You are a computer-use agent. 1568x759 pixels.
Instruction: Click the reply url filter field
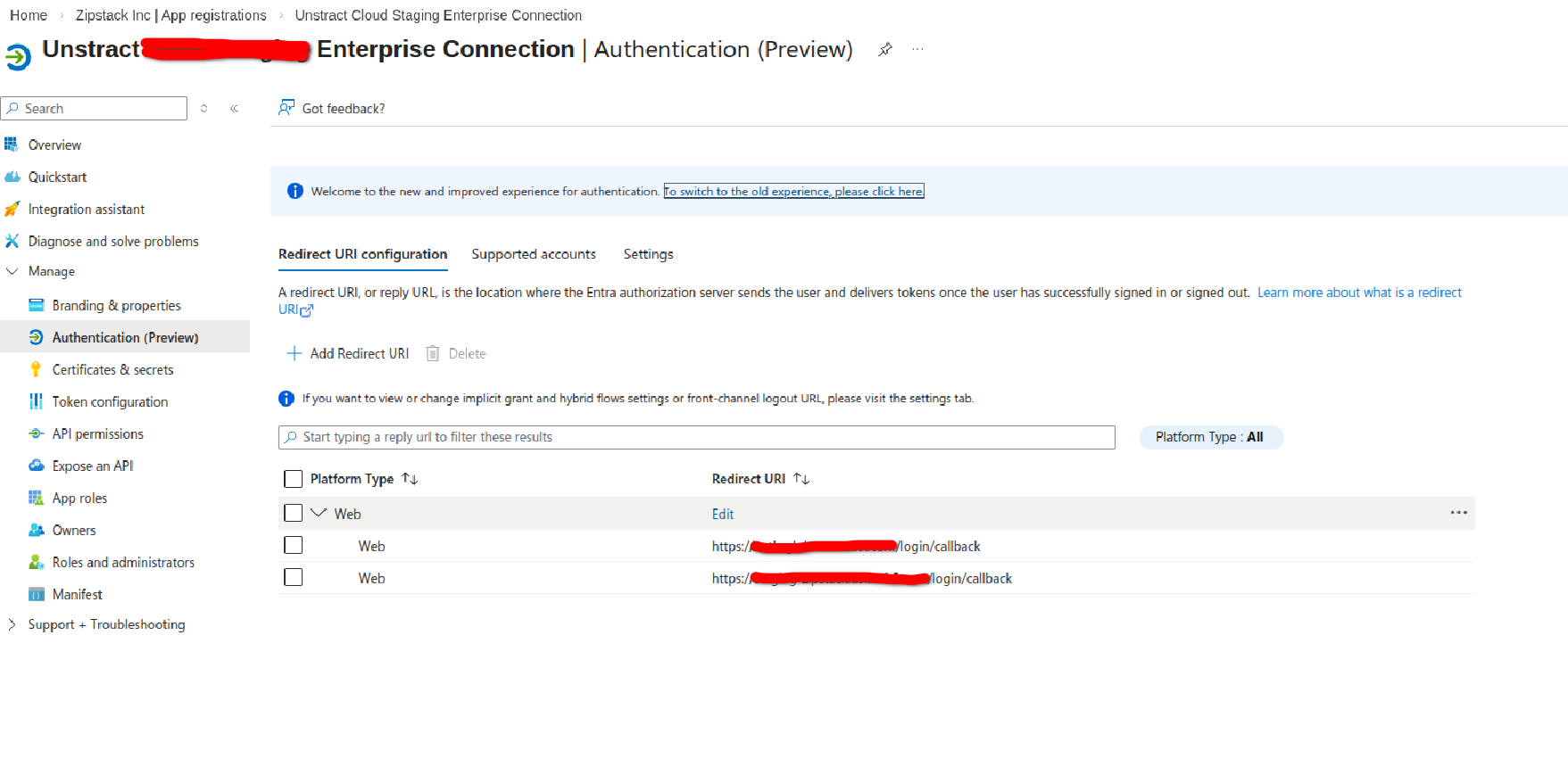[x=697, y=437]
